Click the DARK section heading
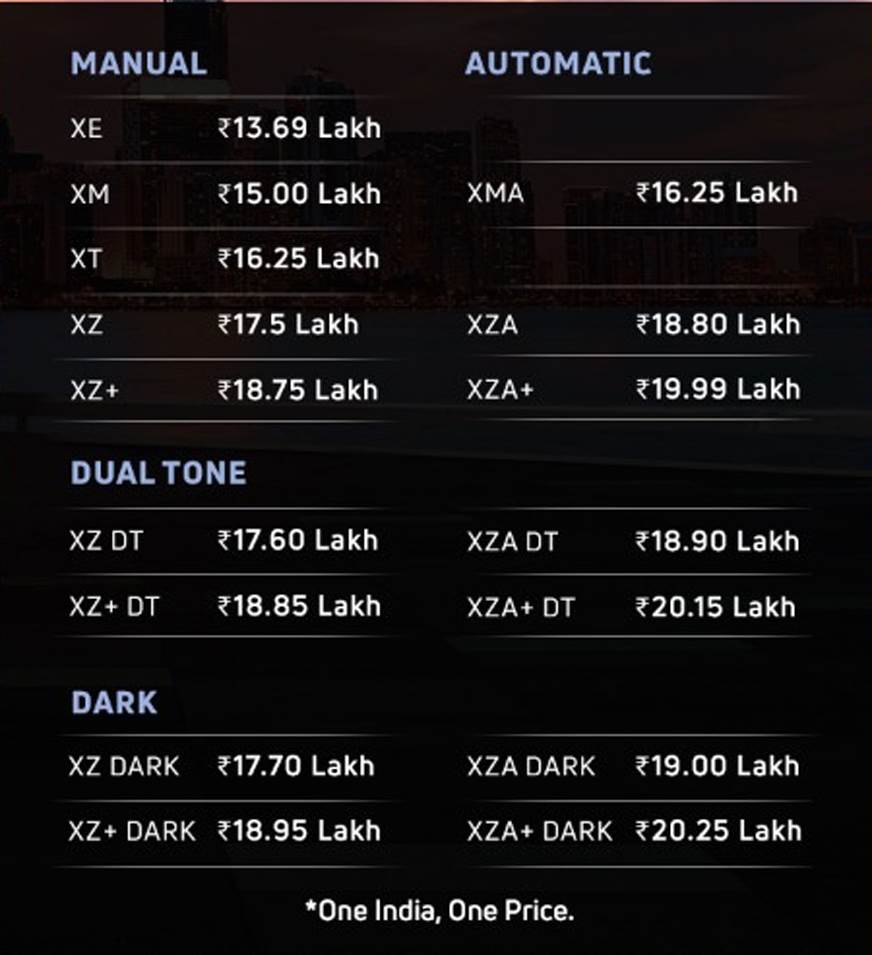 coord(114,702)
